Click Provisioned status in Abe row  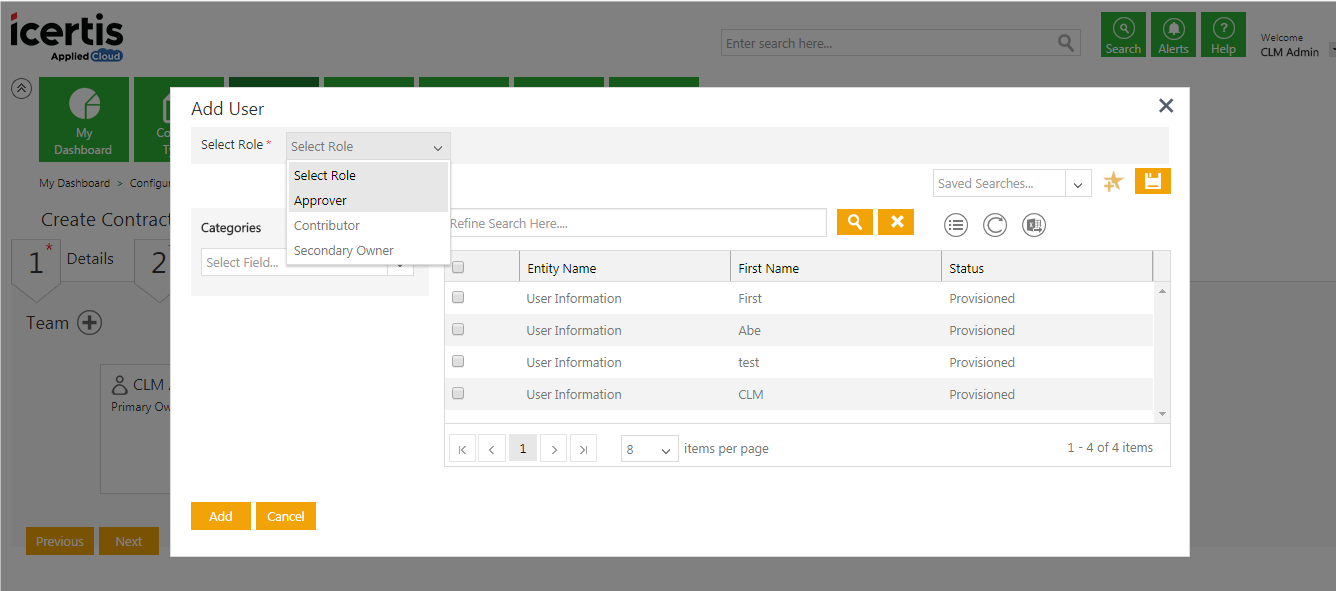[982, 330]
